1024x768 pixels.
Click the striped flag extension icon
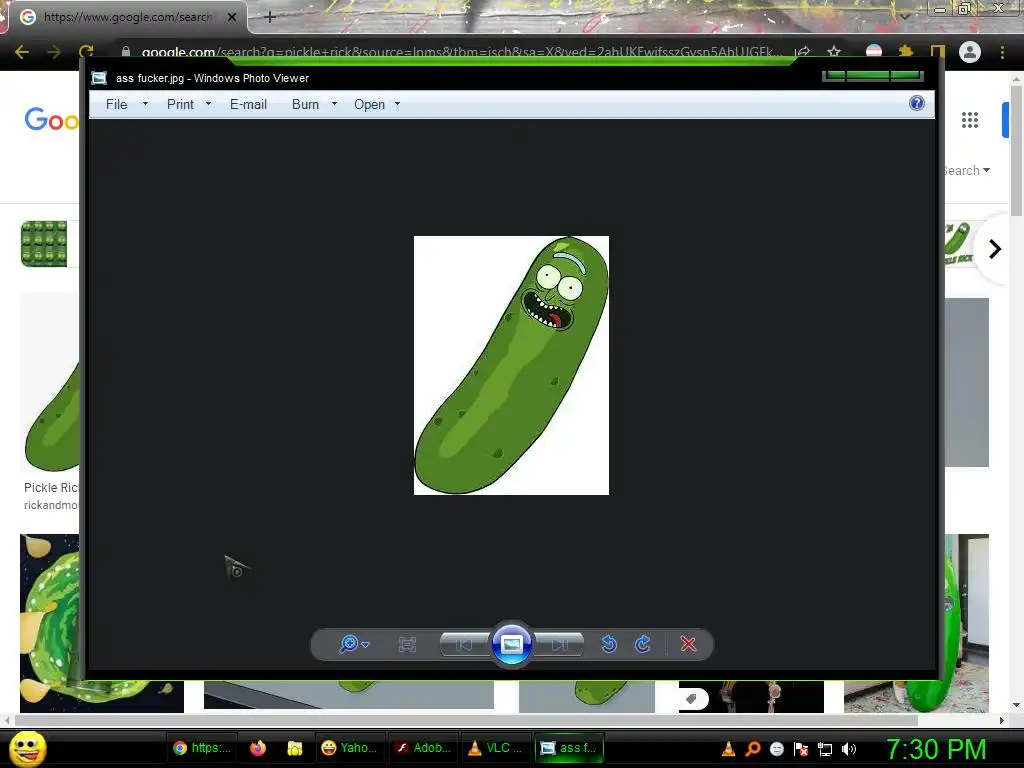874,52
